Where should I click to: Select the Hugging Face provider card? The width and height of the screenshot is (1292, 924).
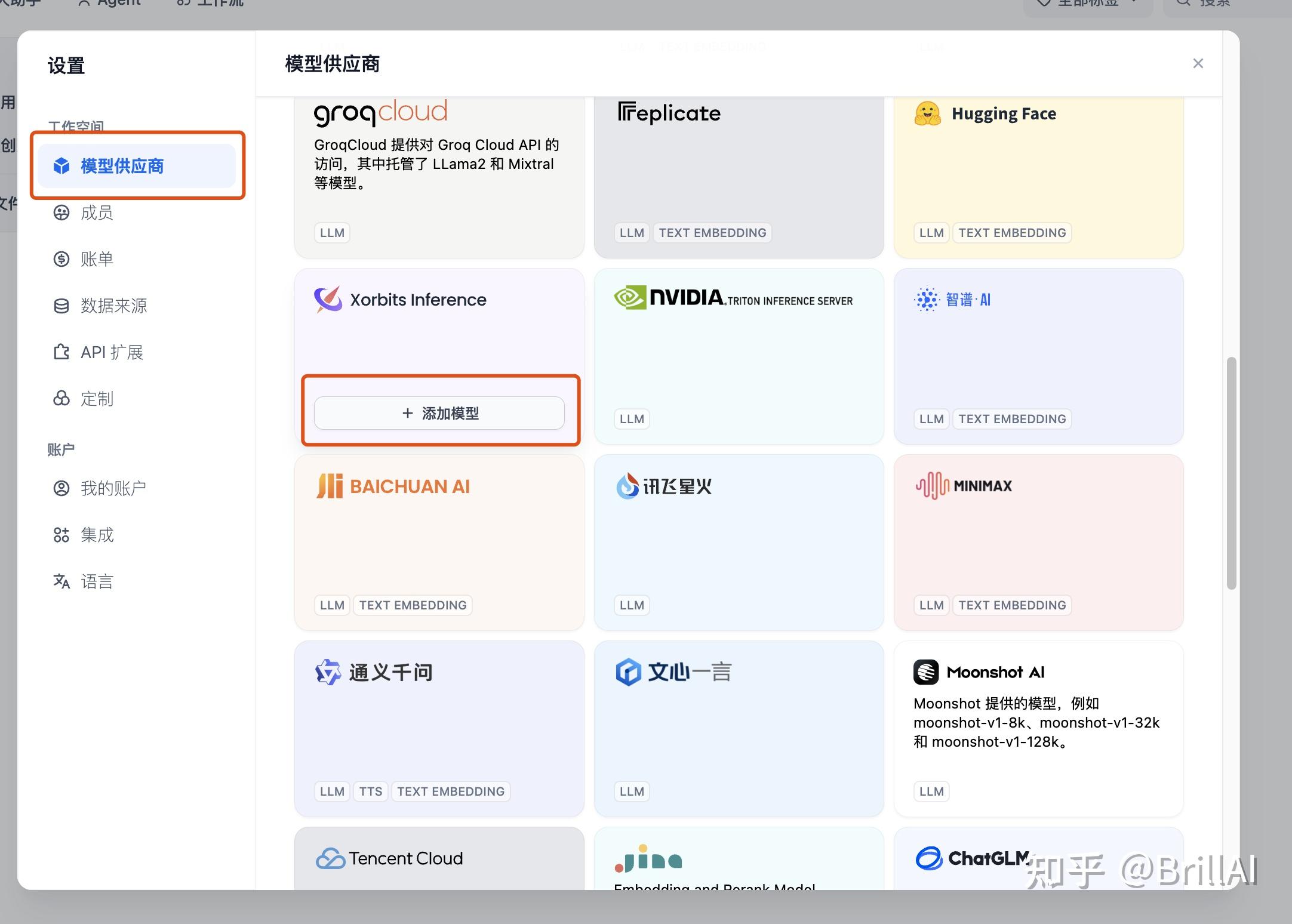pyautogui.click(x=1038, y=176)
